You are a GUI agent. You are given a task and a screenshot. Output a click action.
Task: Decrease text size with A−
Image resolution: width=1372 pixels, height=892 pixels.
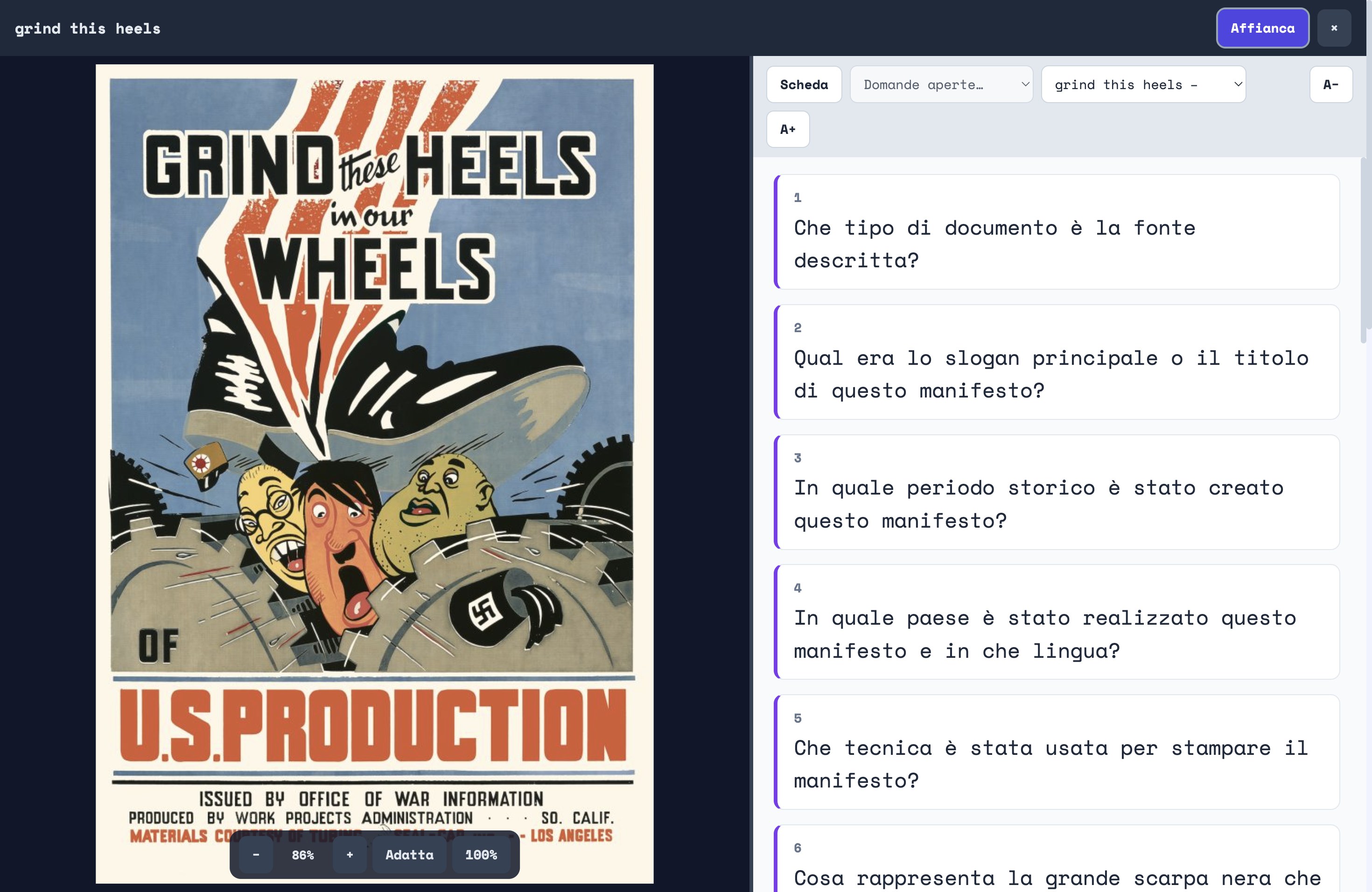coord(1330,85)
